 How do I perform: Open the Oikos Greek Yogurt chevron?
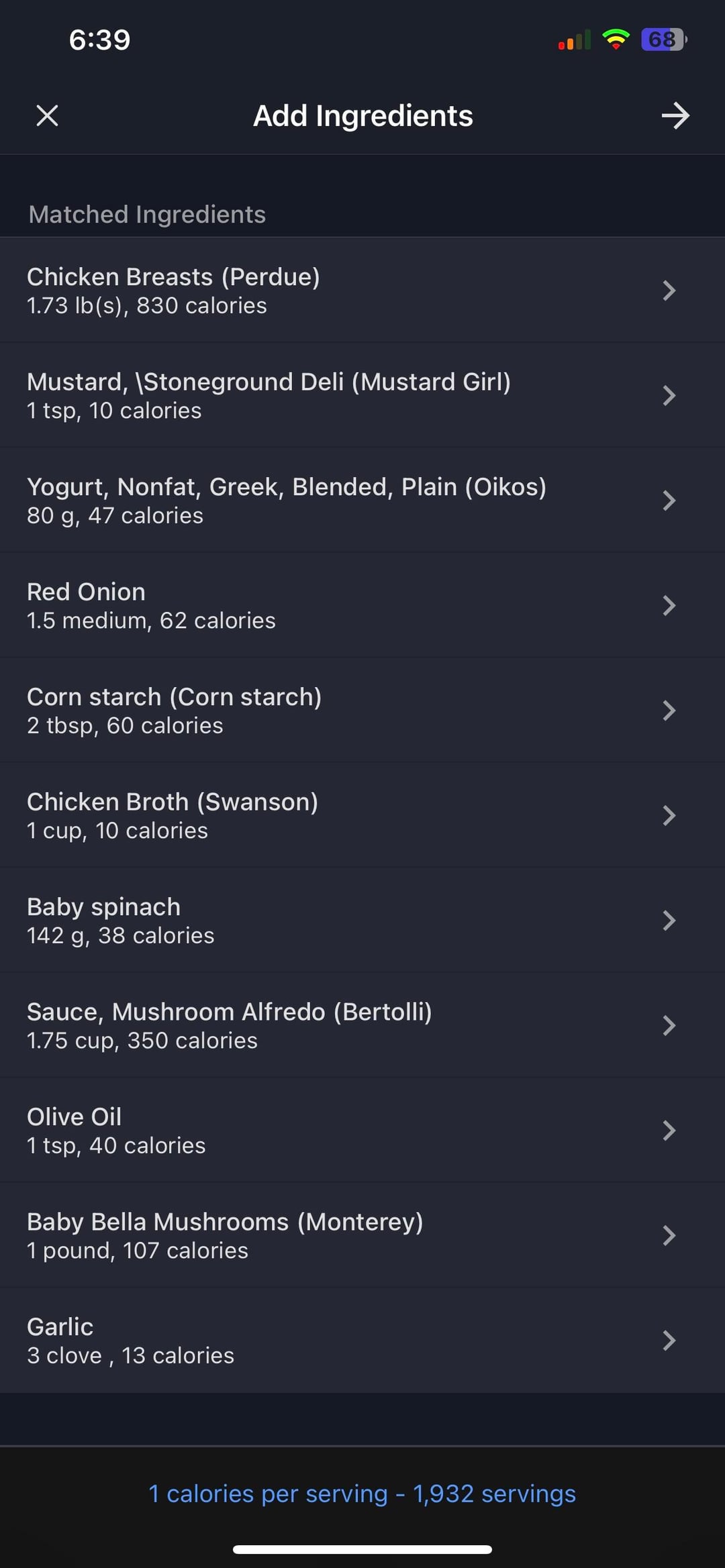(669, 501)
